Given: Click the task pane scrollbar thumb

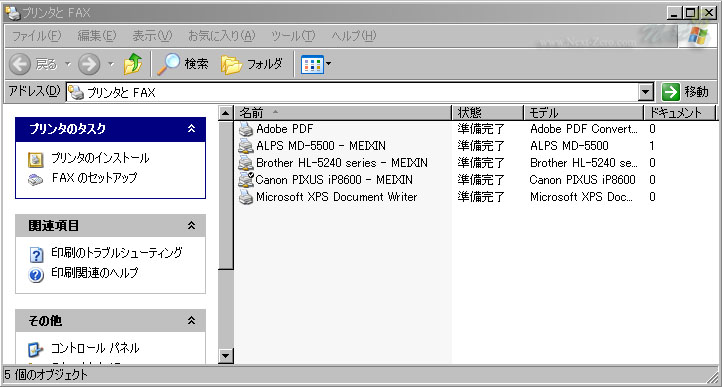Looking at the screenshot, I should pyautogui.click(x=225, y=195).
